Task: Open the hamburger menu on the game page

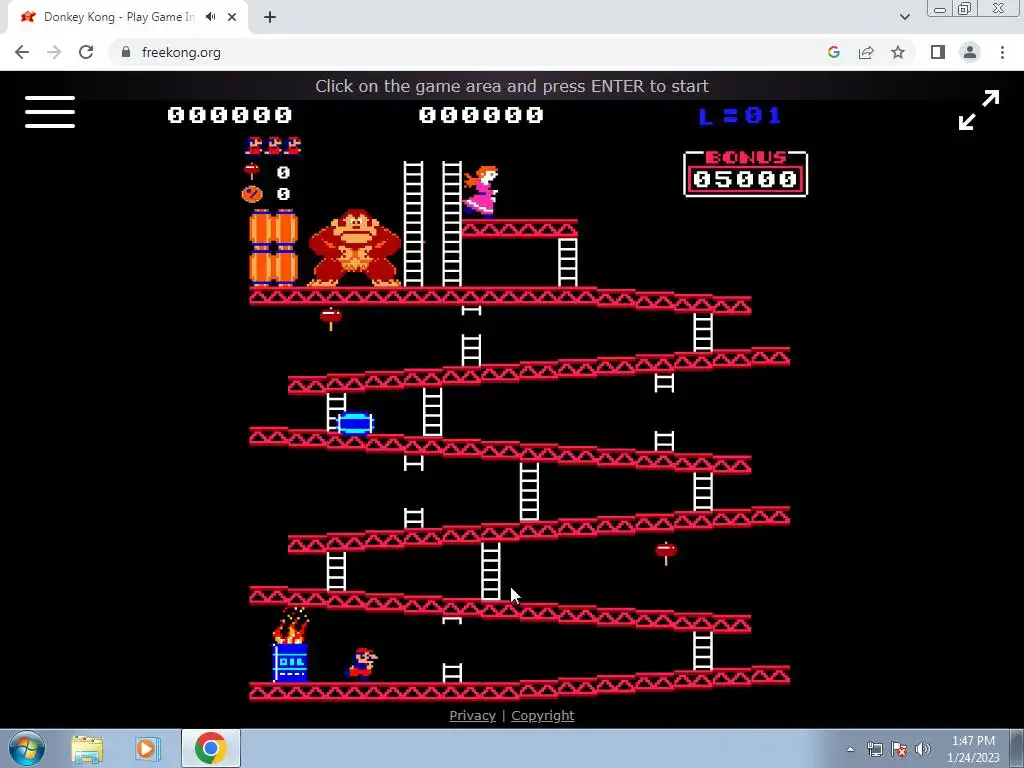Action: pos(50,112)
